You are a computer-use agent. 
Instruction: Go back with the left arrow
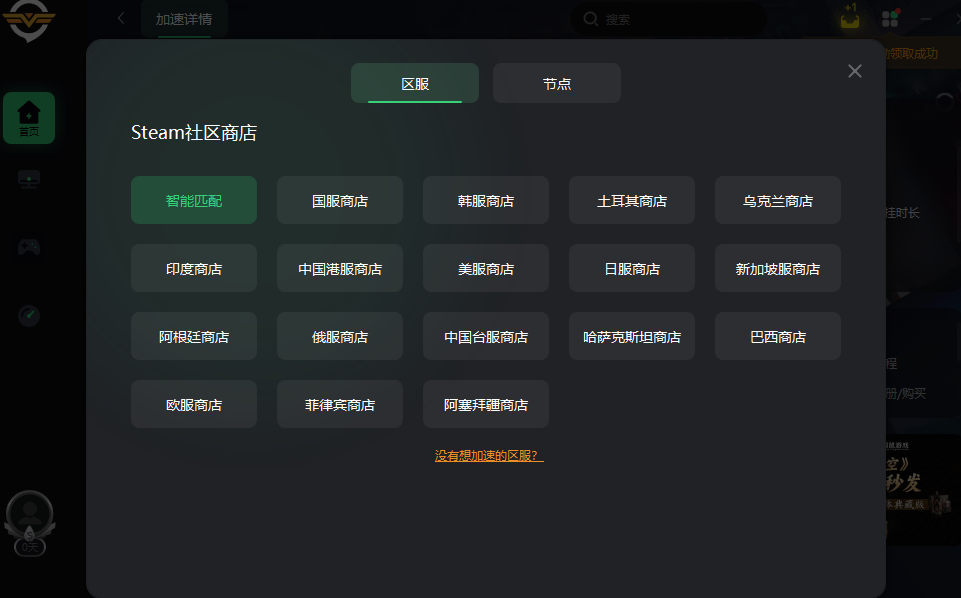click(x=121, y=18)
